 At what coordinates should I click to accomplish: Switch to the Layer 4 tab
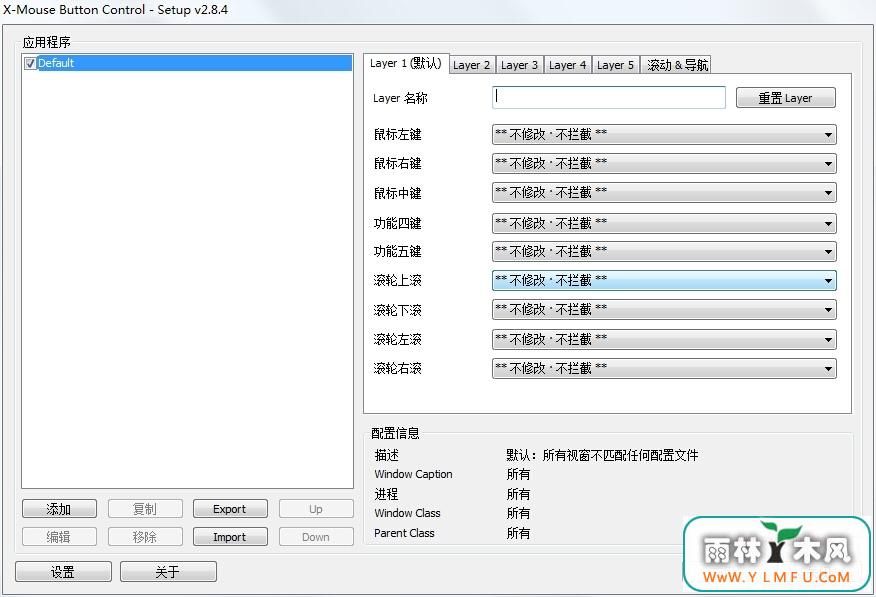[x=567, y=65]
